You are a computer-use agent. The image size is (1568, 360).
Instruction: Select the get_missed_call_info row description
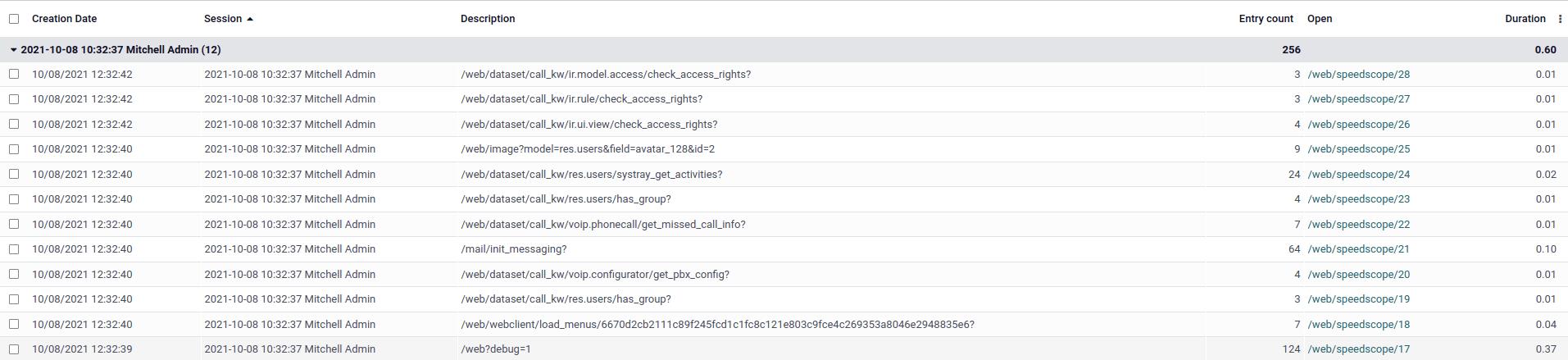[602, 225]
